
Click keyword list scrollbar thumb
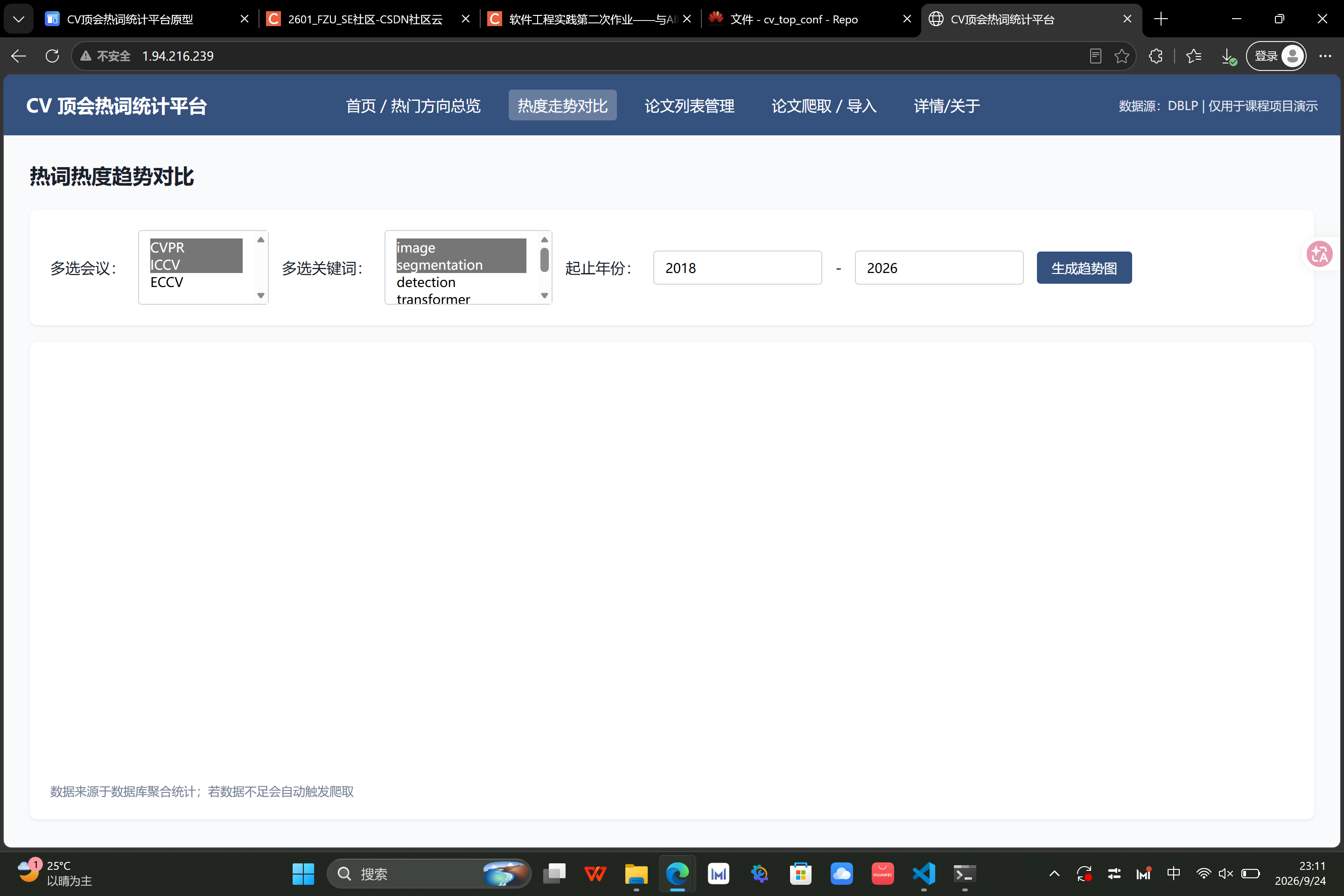[544, 260]
